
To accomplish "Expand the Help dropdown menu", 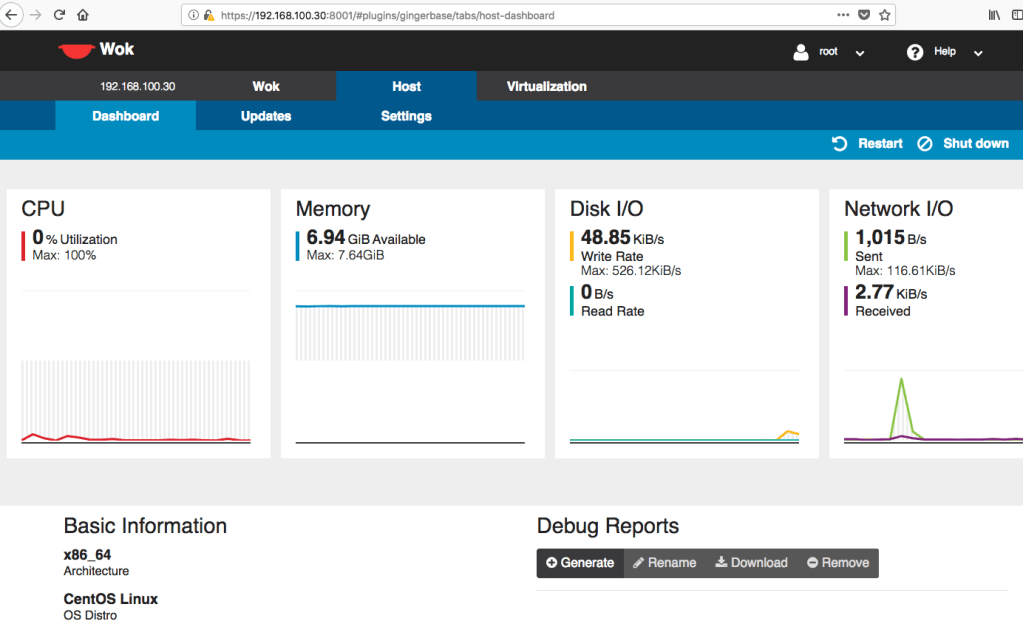I will click(x=976, y=51).
